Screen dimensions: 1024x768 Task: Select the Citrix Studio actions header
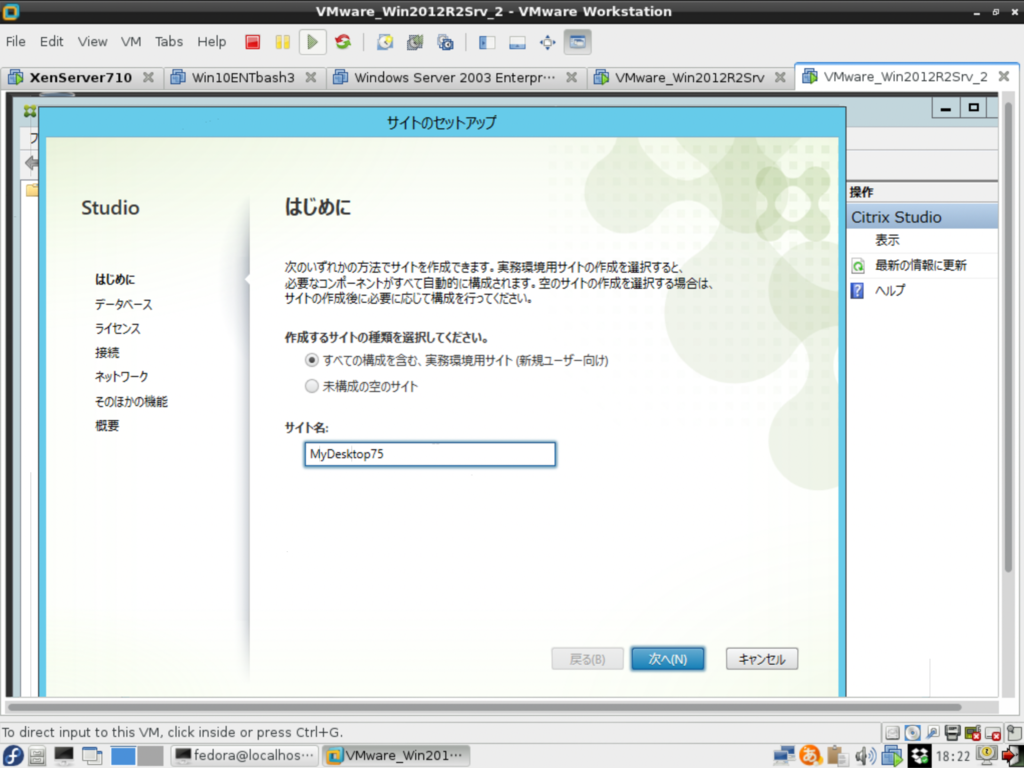coord(923,217)
